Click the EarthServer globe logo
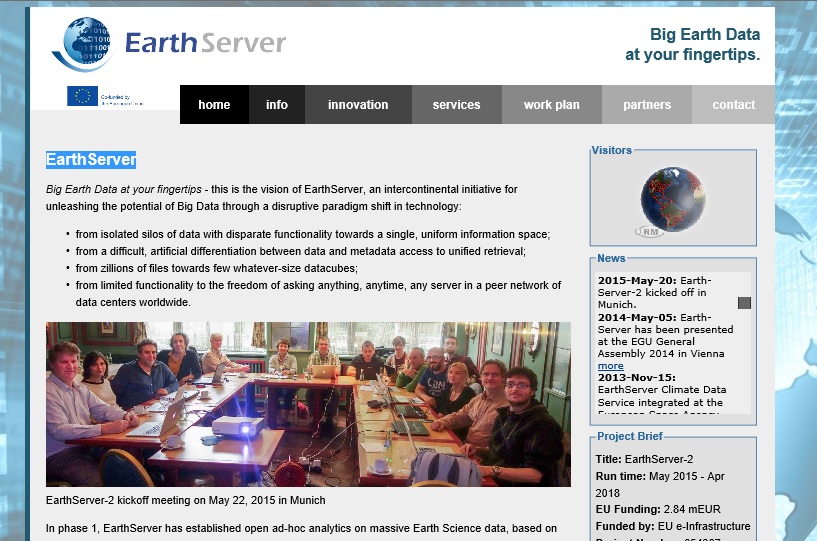The height and width of the screenshot is (541, 817). click(x=82, y=44)
